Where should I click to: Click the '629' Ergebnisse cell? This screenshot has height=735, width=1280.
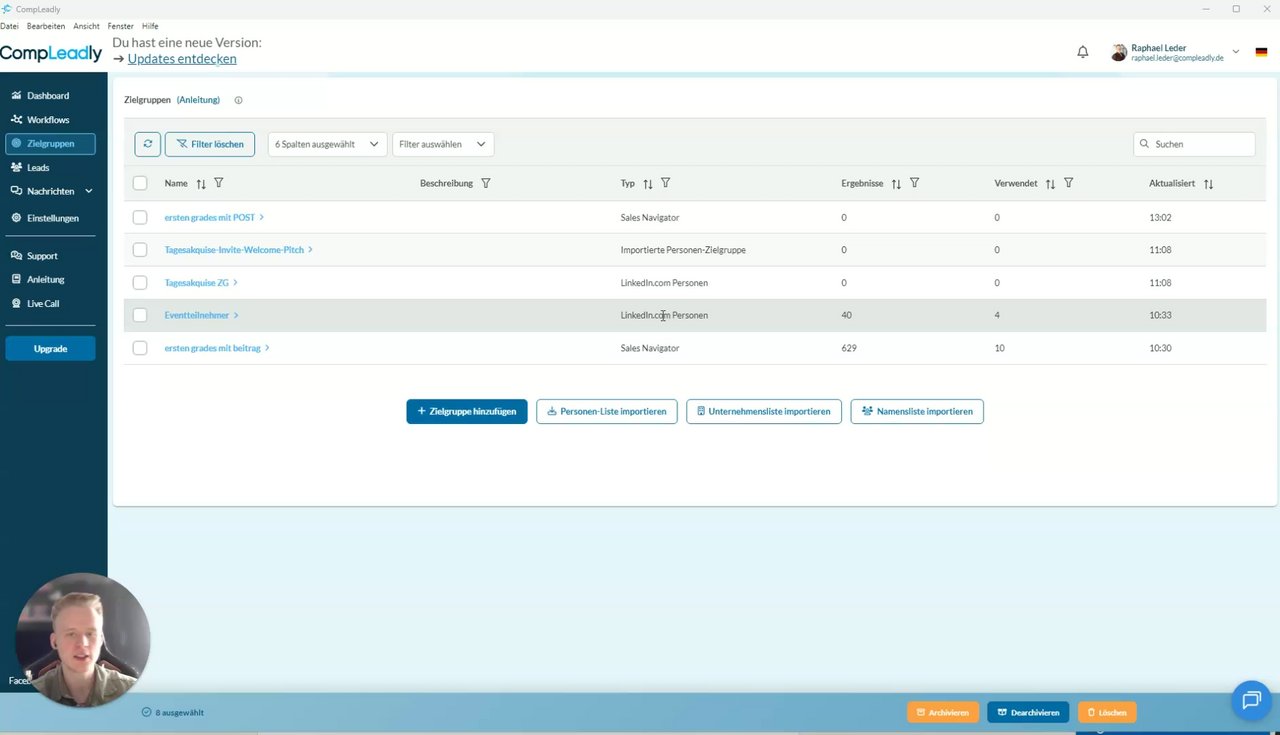[849, 348]
